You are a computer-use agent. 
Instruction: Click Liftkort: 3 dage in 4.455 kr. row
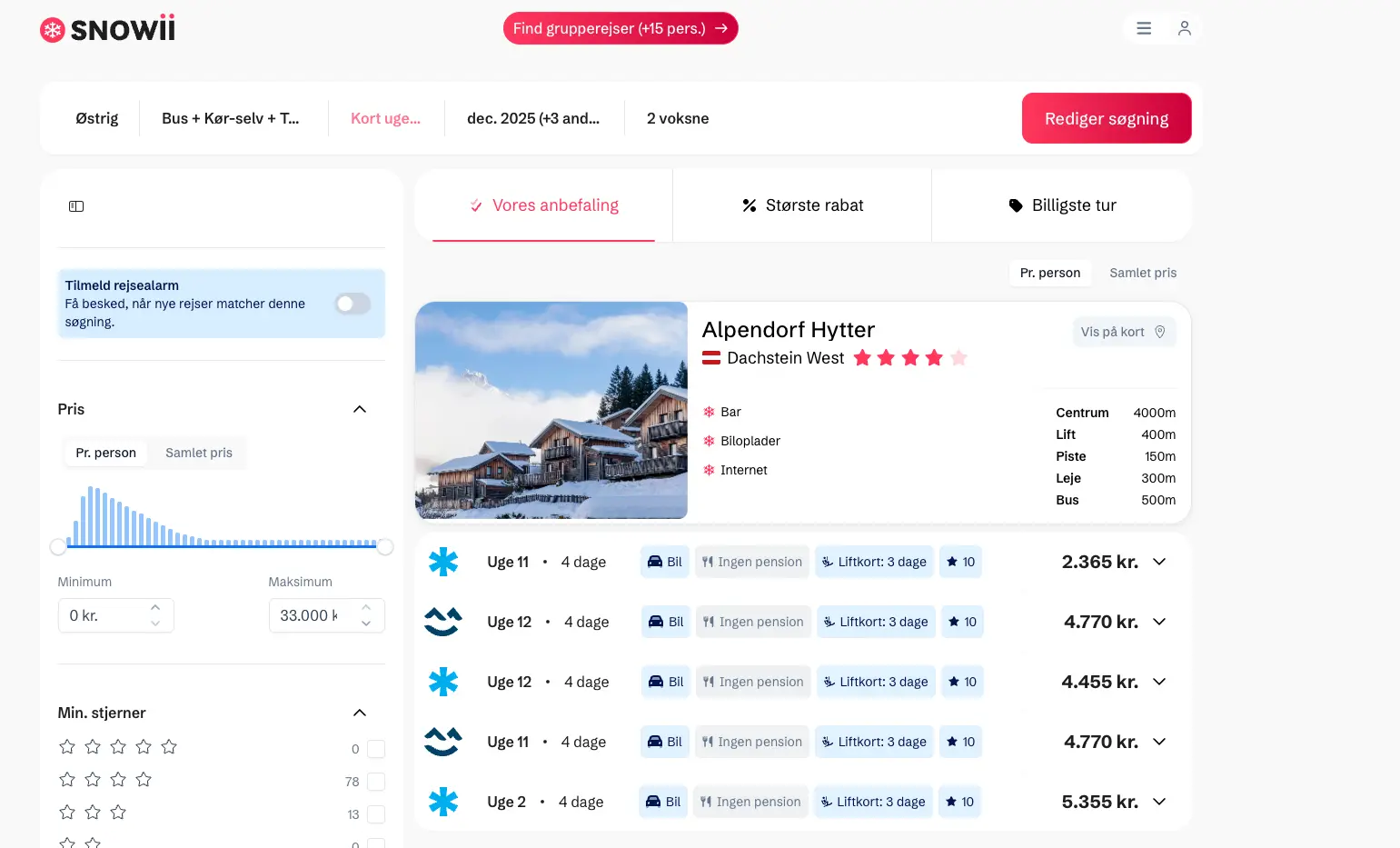click(x=876, y=682)
